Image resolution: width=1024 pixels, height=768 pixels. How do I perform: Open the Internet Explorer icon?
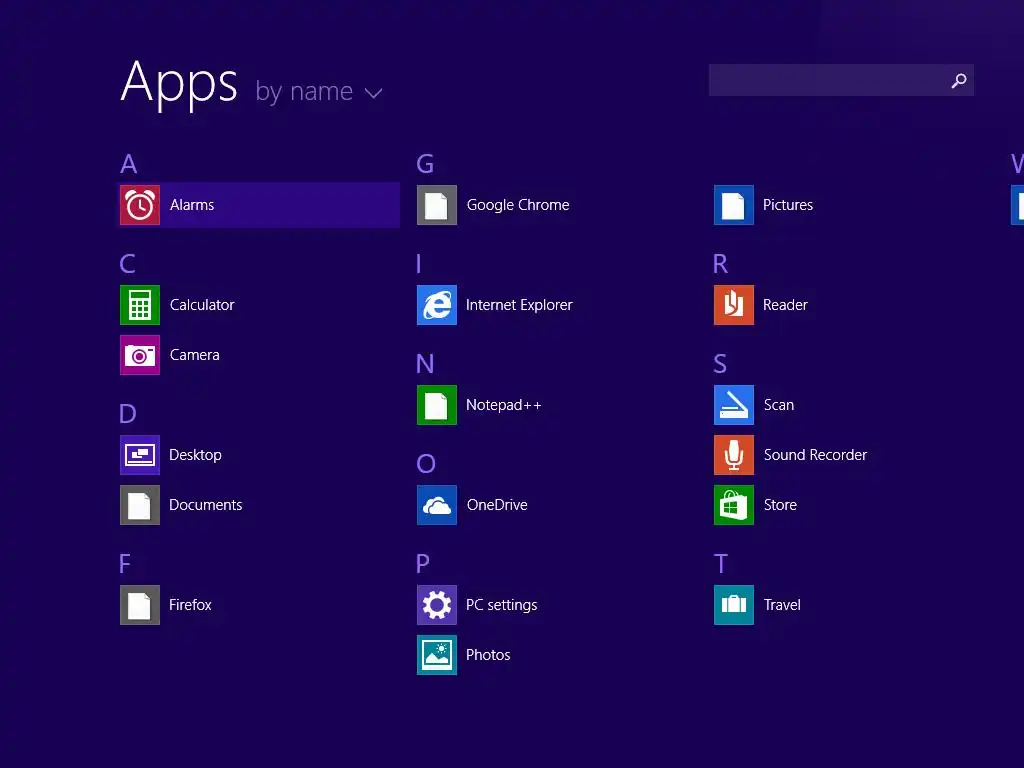[x=437, y=305]
